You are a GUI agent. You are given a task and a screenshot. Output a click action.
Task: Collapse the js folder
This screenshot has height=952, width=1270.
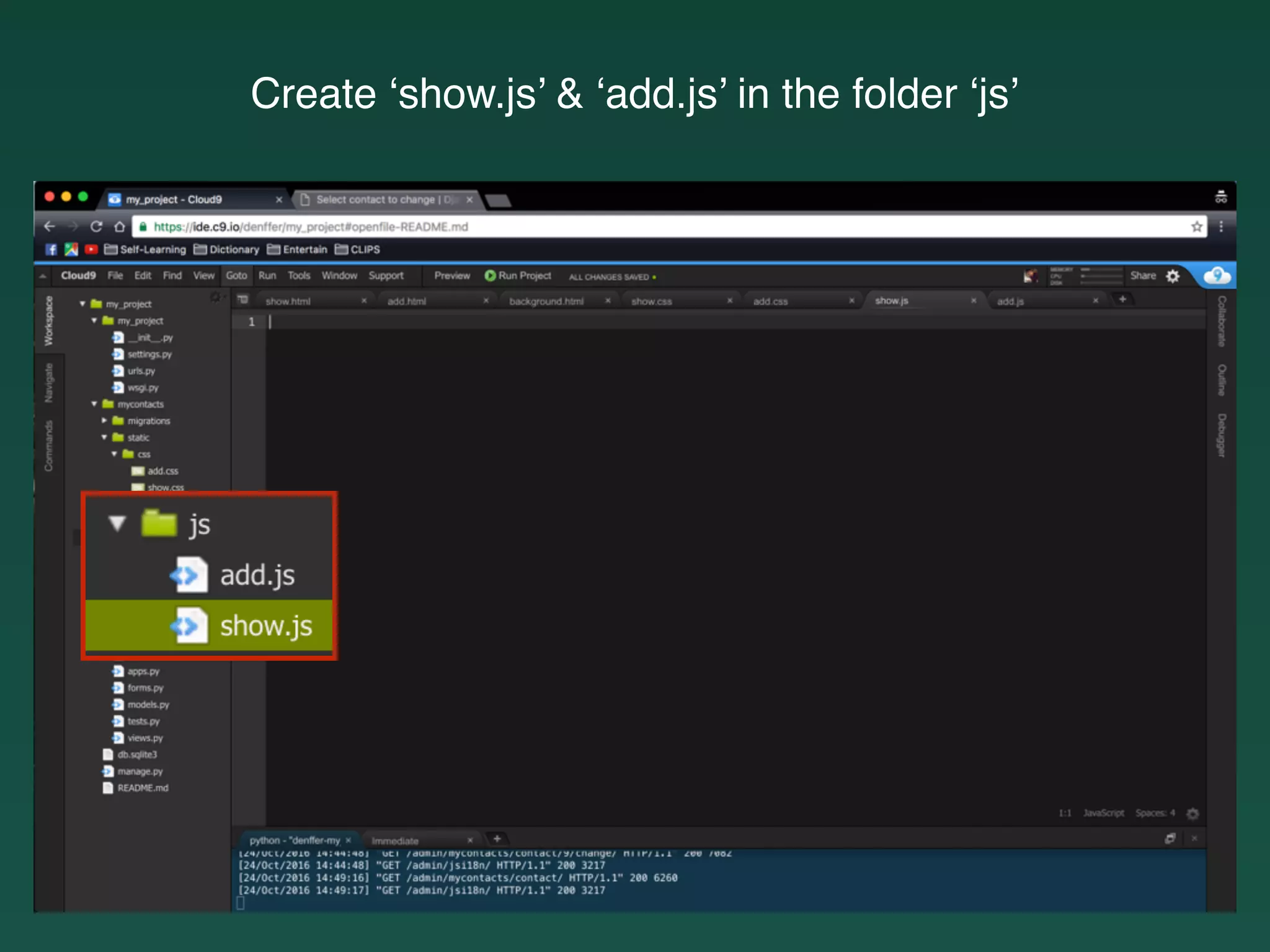click(x=117, y=524)
